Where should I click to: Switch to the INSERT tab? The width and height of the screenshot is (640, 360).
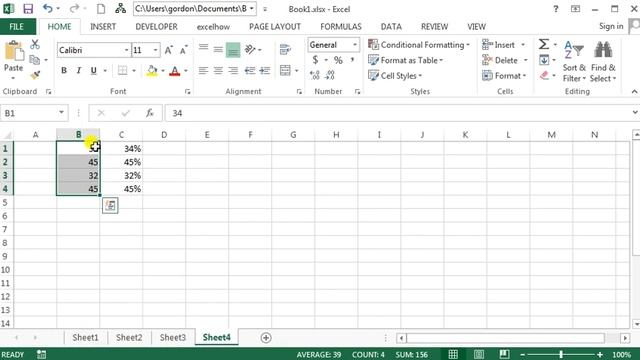pyautogui.click(x=103, y=27)
